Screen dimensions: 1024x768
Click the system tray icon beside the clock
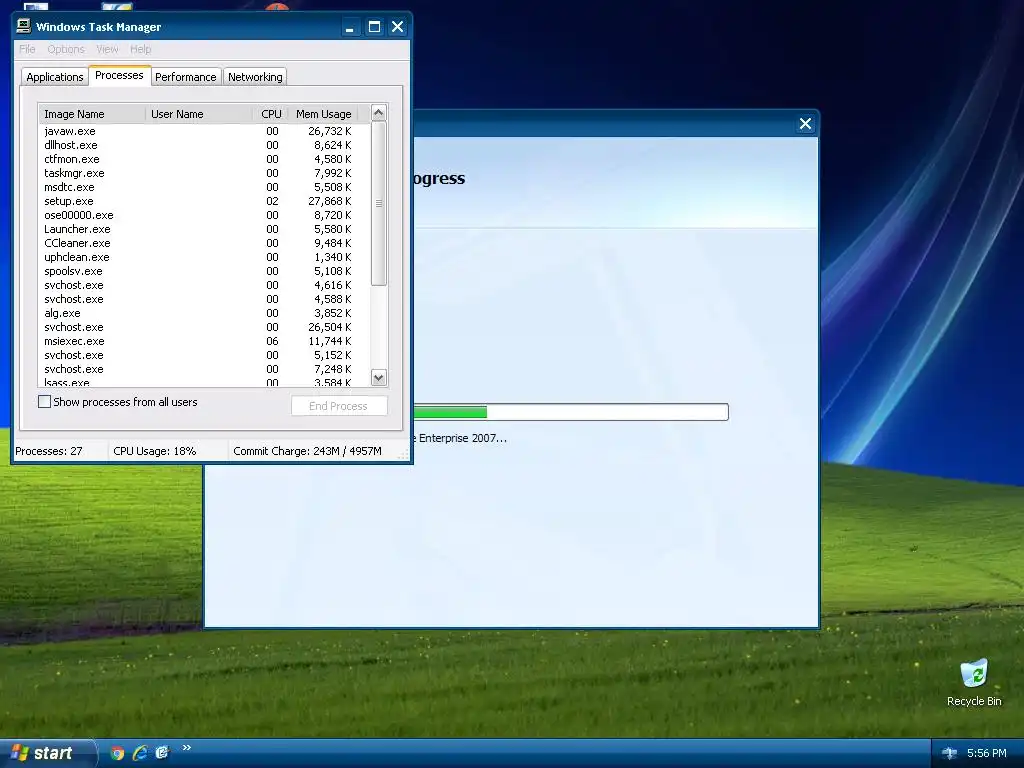[950, 753]
